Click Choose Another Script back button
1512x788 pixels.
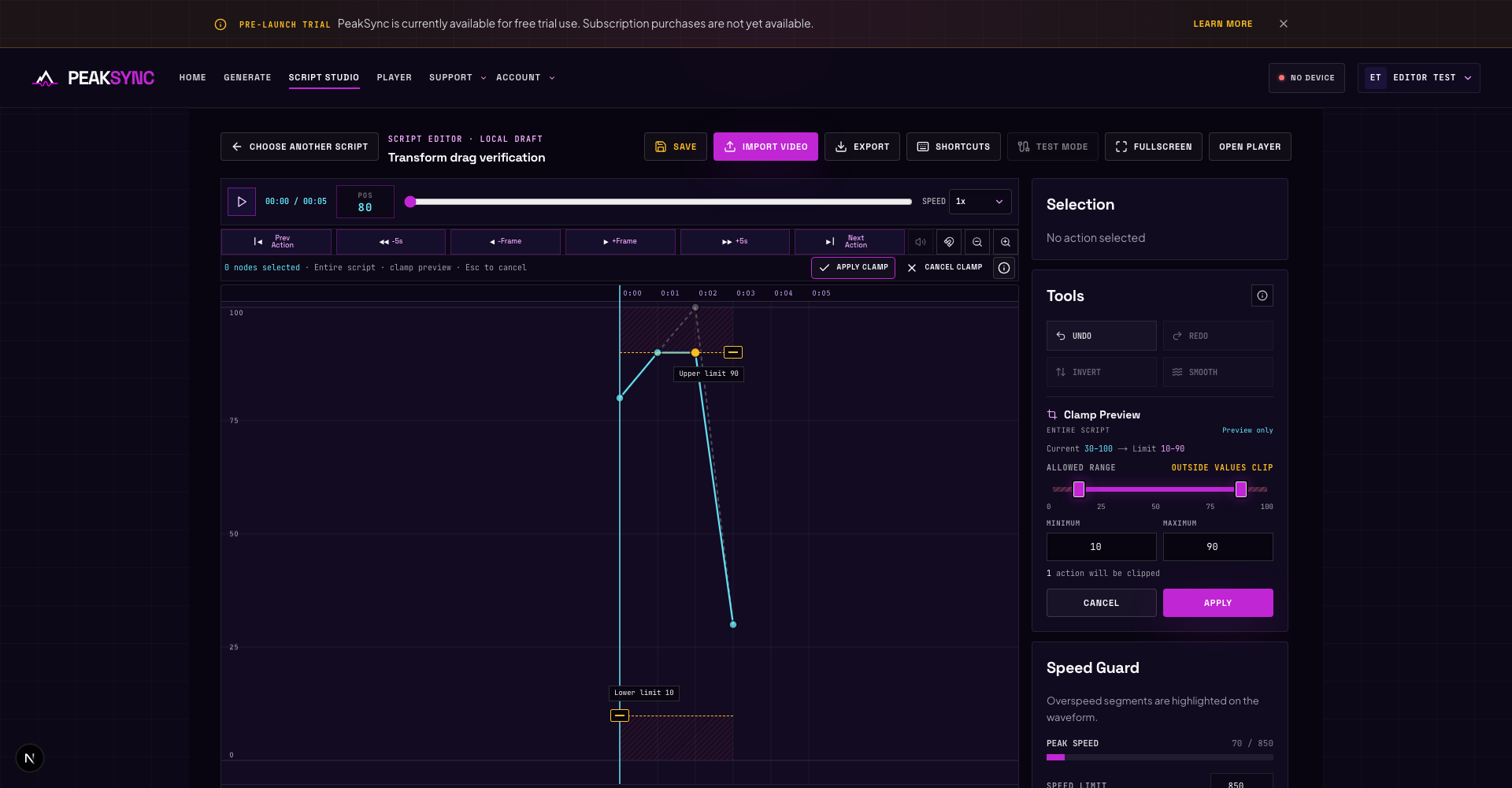coord(299,147)
